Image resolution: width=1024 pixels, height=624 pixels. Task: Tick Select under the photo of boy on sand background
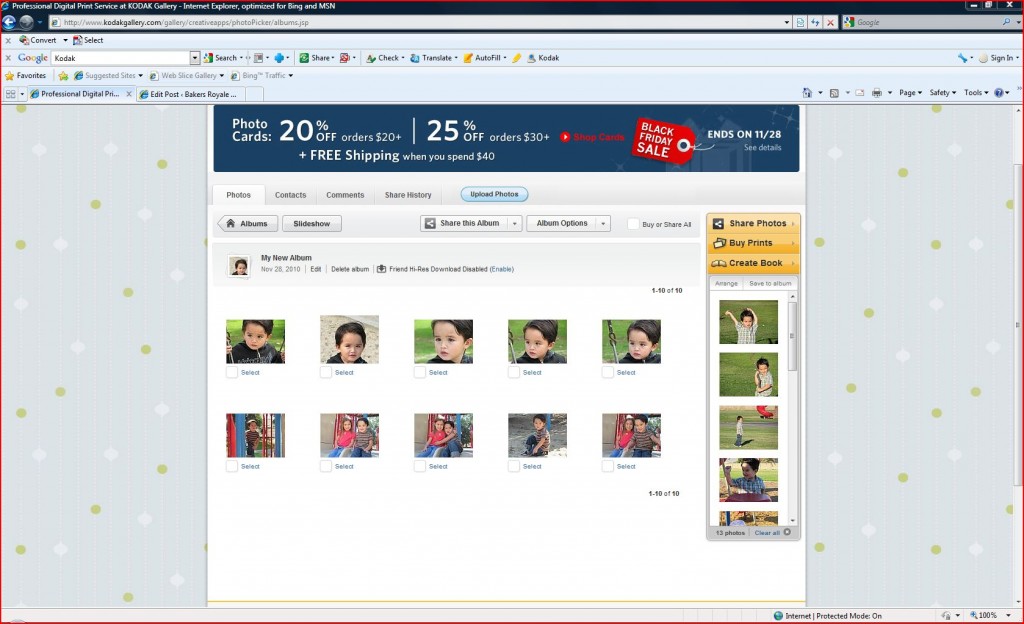(x=326, y=372)
